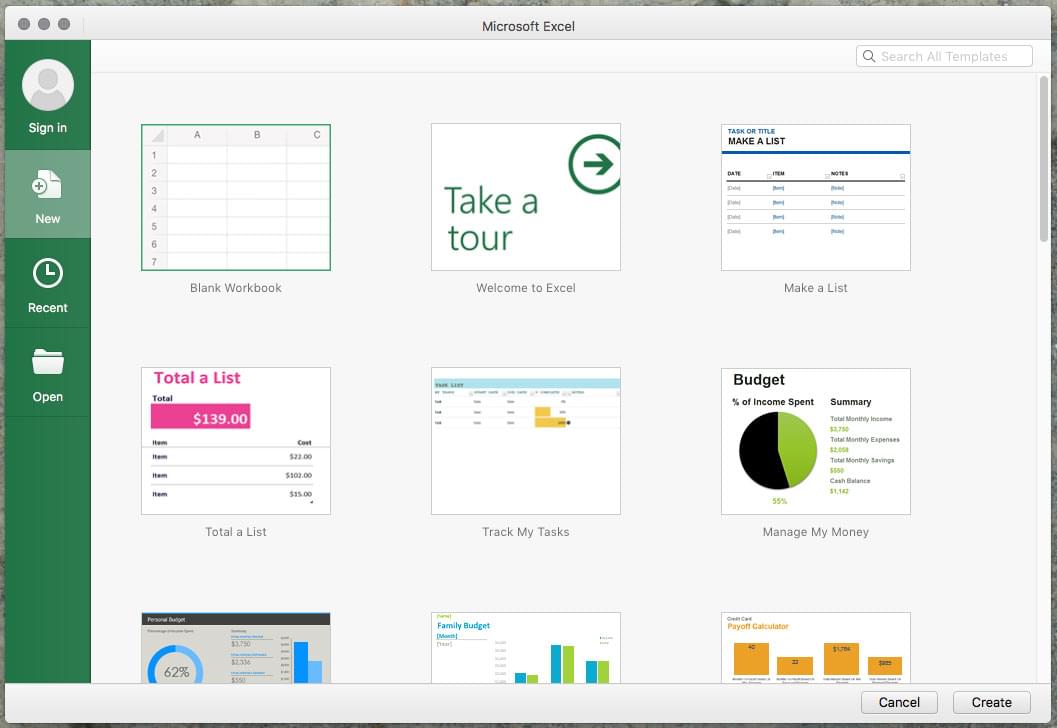Select the New document icon in sidebar
This screenshot has height=728, width=1057.
[x=47, y=184]
